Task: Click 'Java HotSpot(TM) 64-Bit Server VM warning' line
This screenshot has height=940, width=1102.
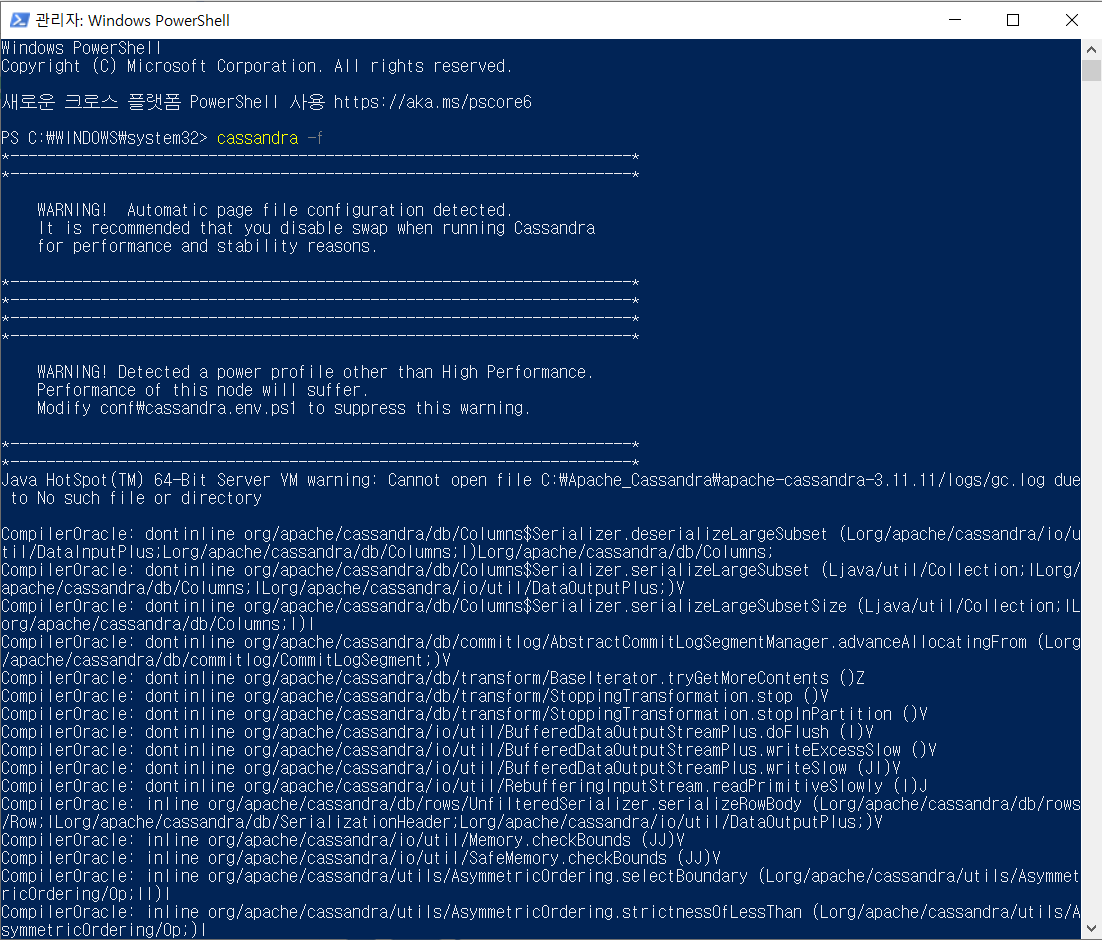Action: [x=540, y=480]
